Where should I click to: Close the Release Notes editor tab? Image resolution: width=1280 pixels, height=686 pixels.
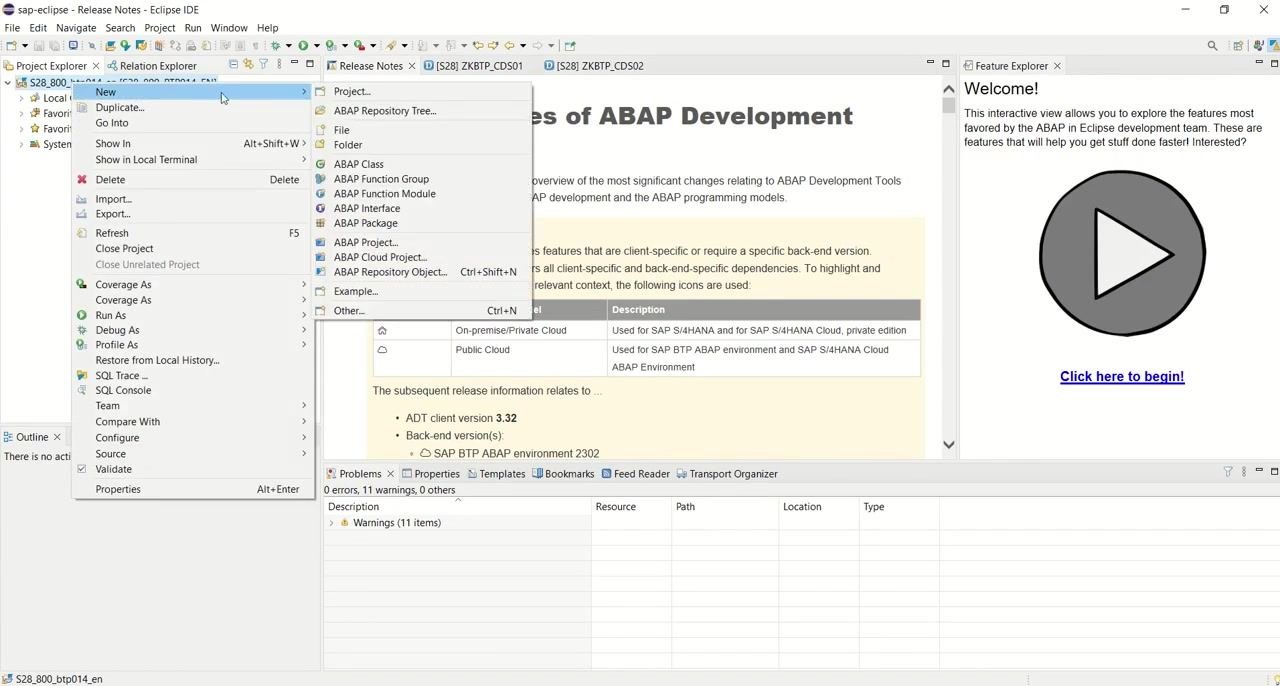click(x=412, y=66)
